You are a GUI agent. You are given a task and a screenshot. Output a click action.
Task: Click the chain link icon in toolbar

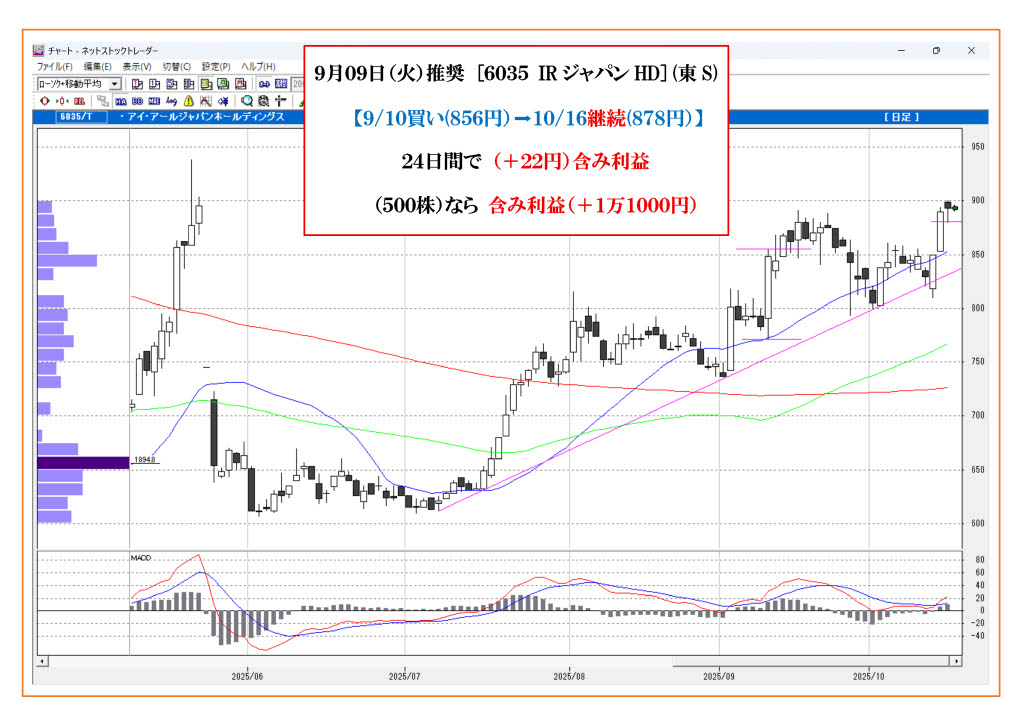[263, 84]
